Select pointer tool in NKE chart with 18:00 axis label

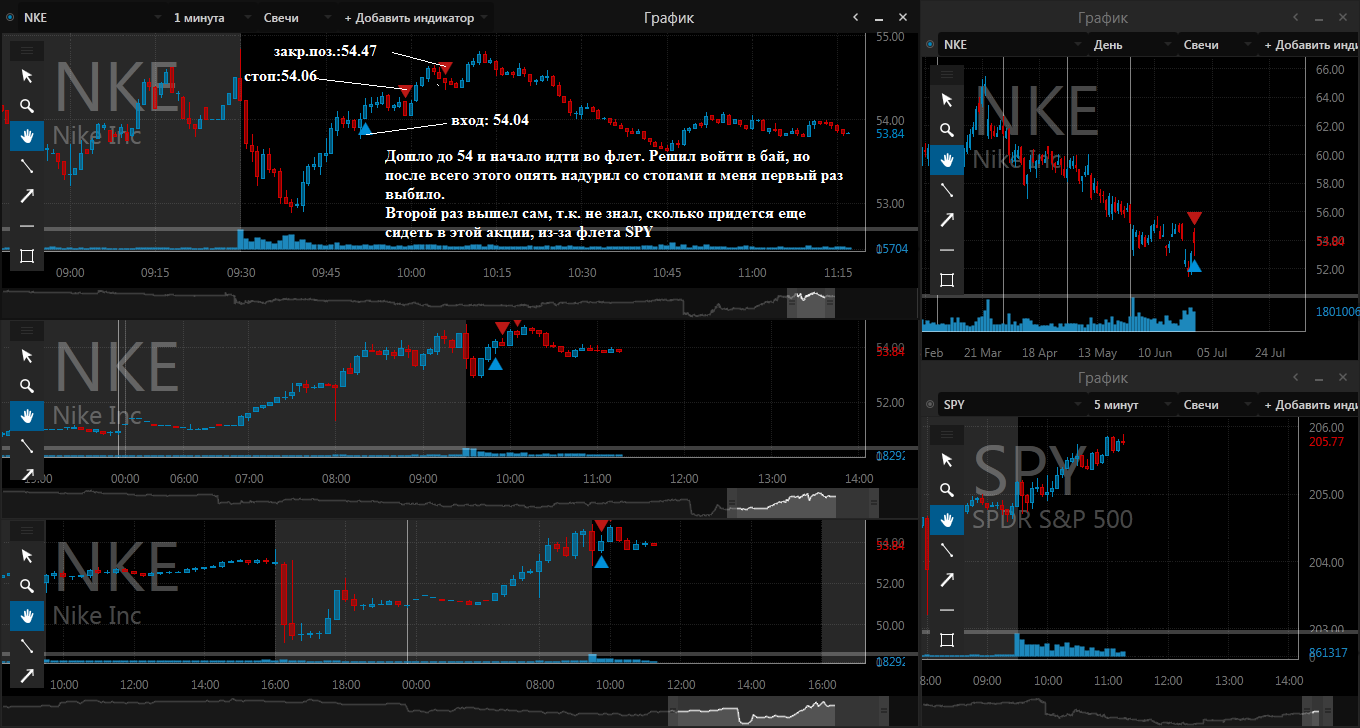pyautogui.click(x=27, y=556)
